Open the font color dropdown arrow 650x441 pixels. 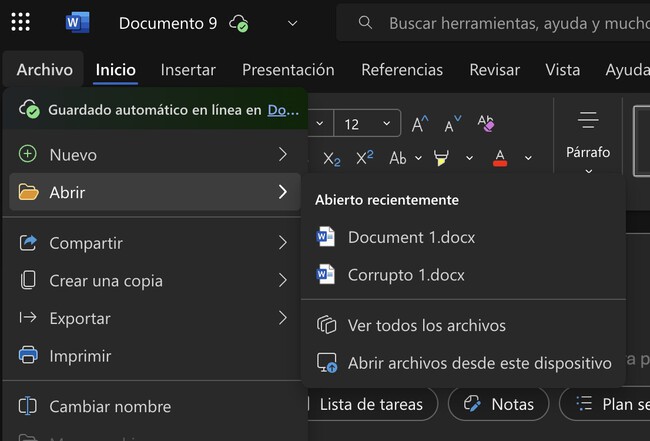(x=528, y=158)
